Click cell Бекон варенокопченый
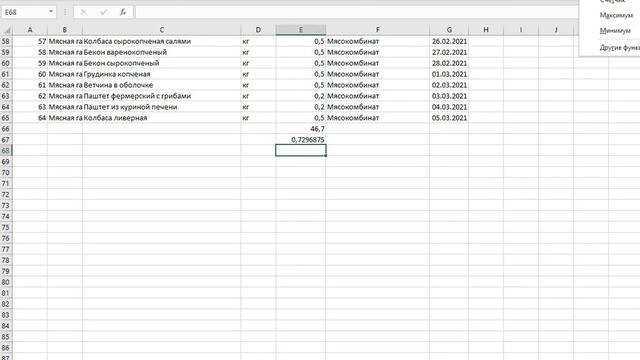 (x=162, y=52)
